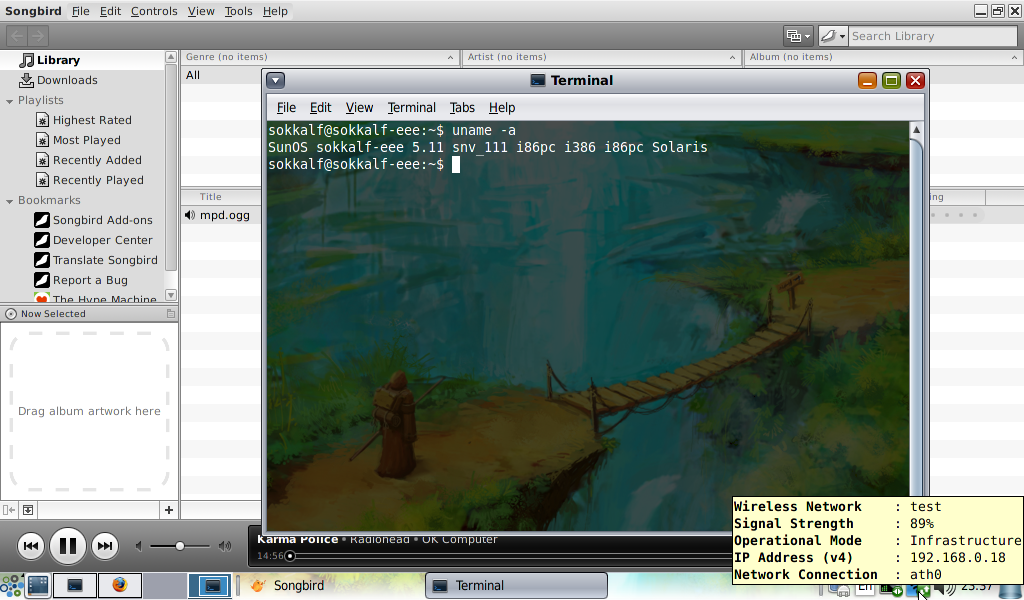Viewport: 1024px width, 600px height.
Task: Open the Terminal's Tabs menu
Action: coord(462,108)
